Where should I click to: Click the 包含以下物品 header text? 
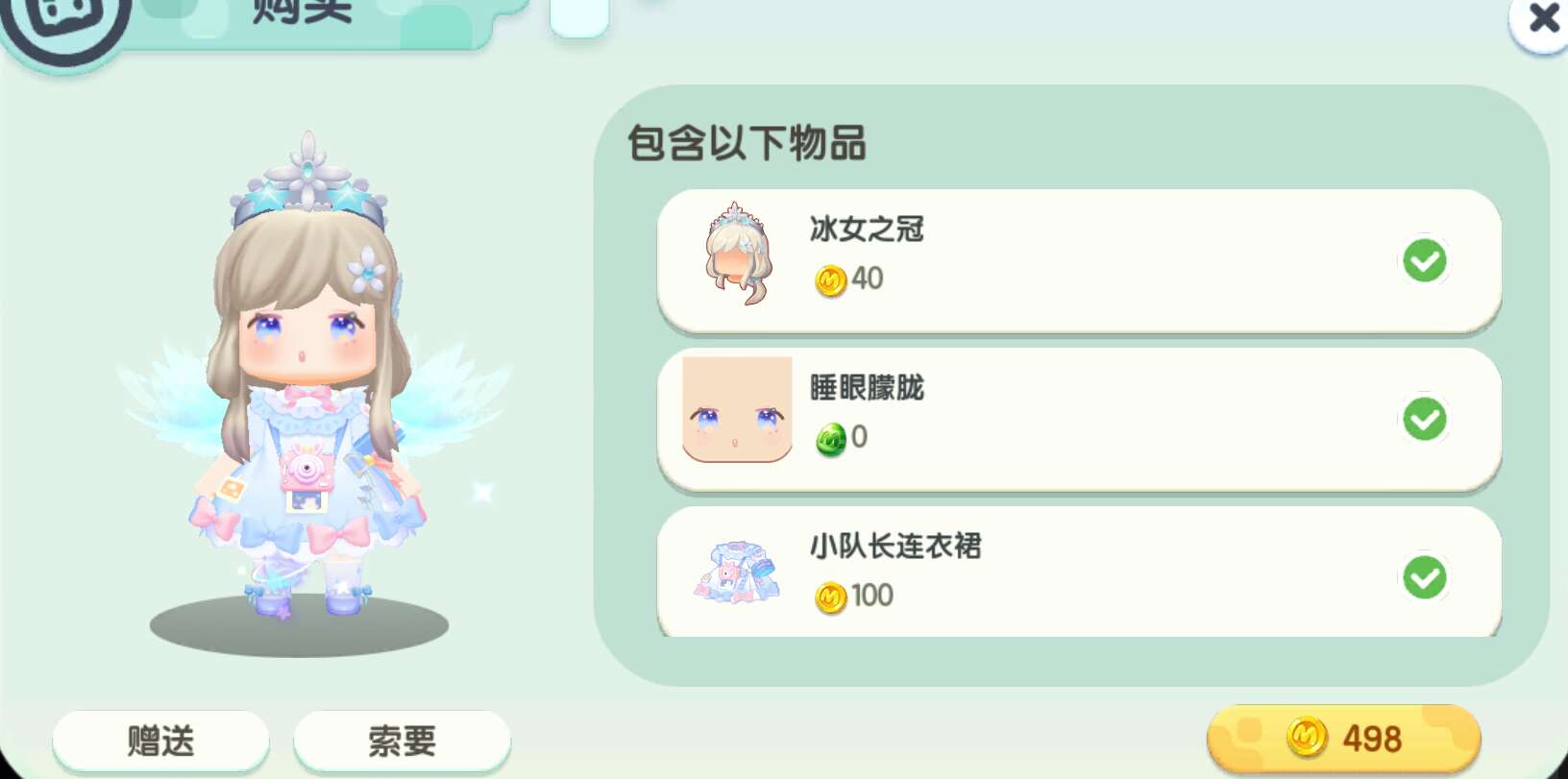point(747,143)
